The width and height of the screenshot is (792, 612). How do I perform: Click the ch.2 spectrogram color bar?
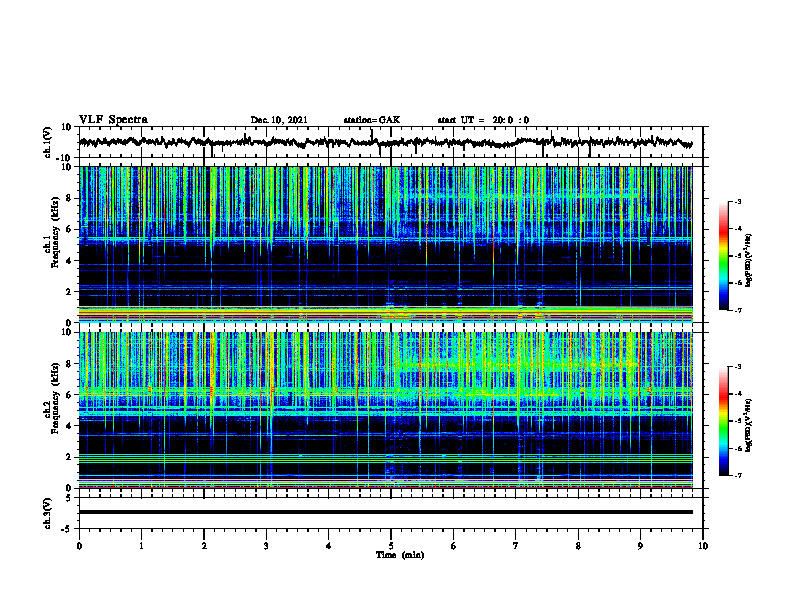[x=723, y=421]
